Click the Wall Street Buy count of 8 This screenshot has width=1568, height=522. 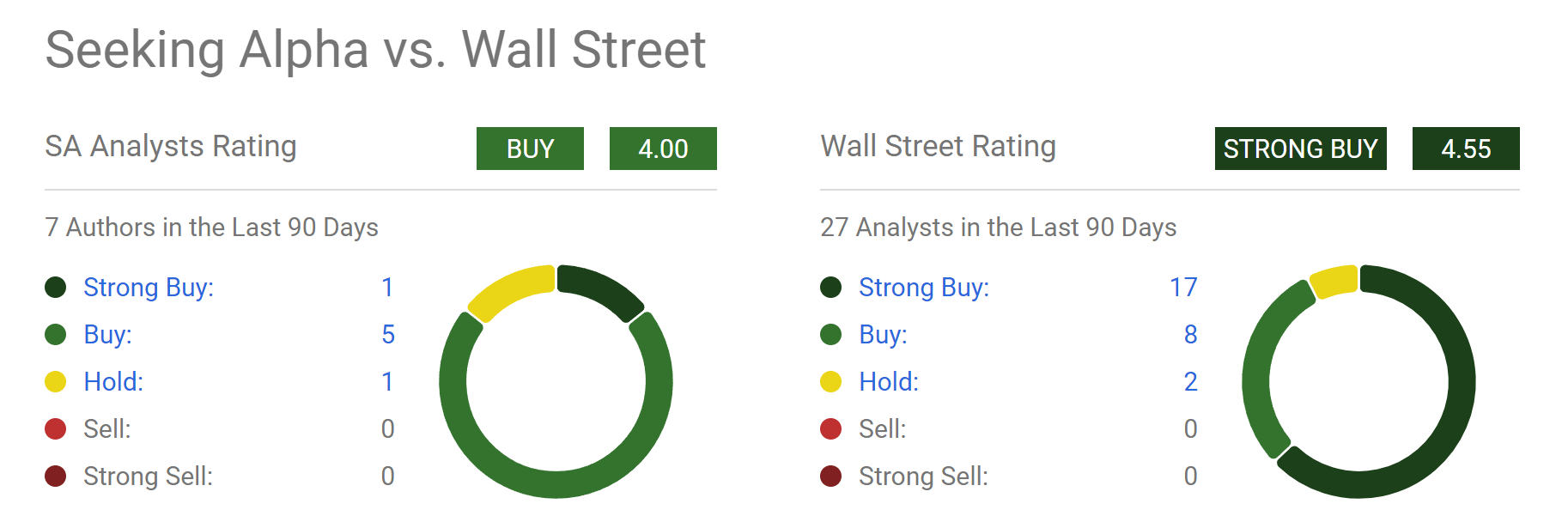[x=1190, y=335]
